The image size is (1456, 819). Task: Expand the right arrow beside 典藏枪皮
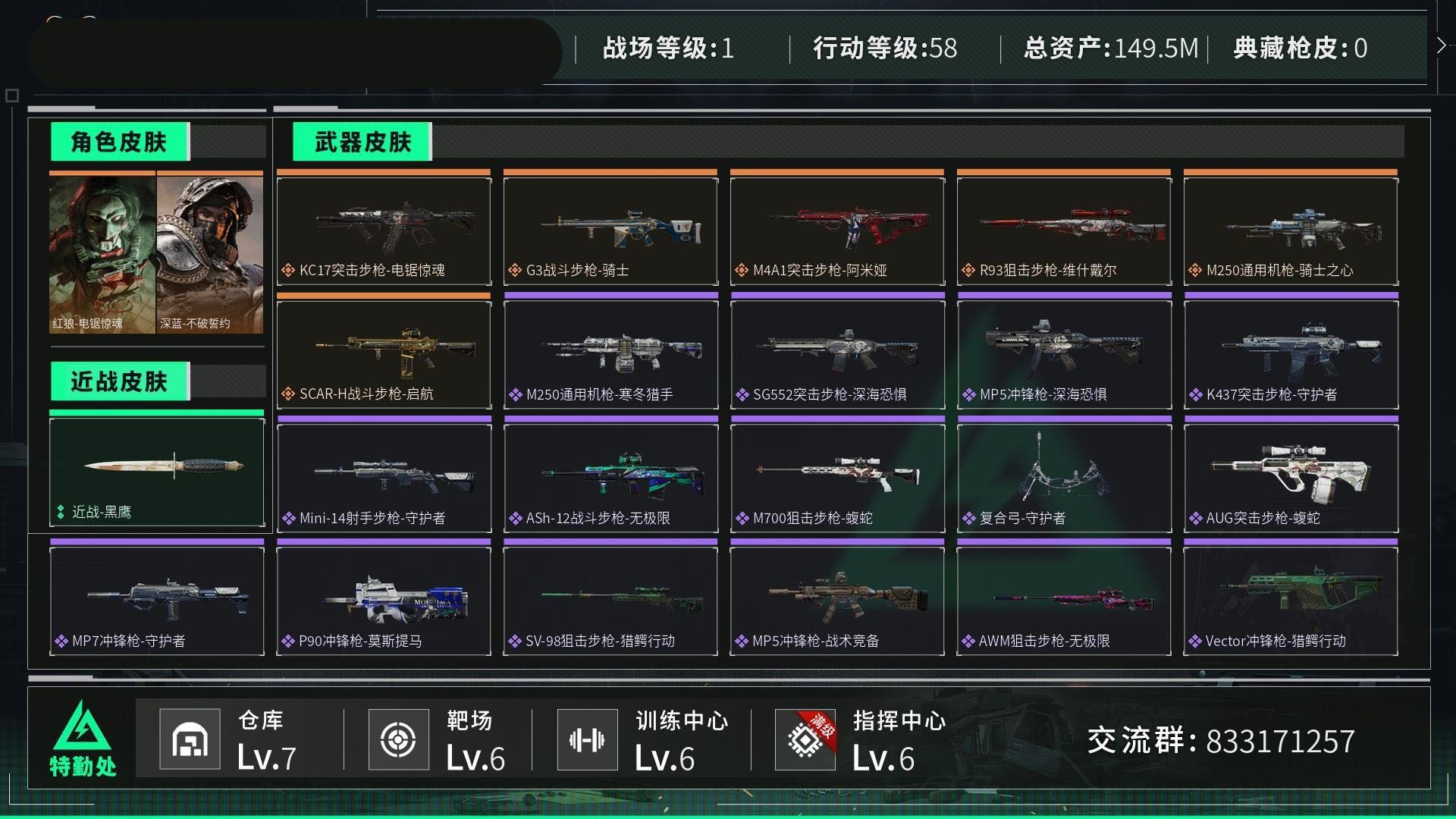click(1441, 45)
